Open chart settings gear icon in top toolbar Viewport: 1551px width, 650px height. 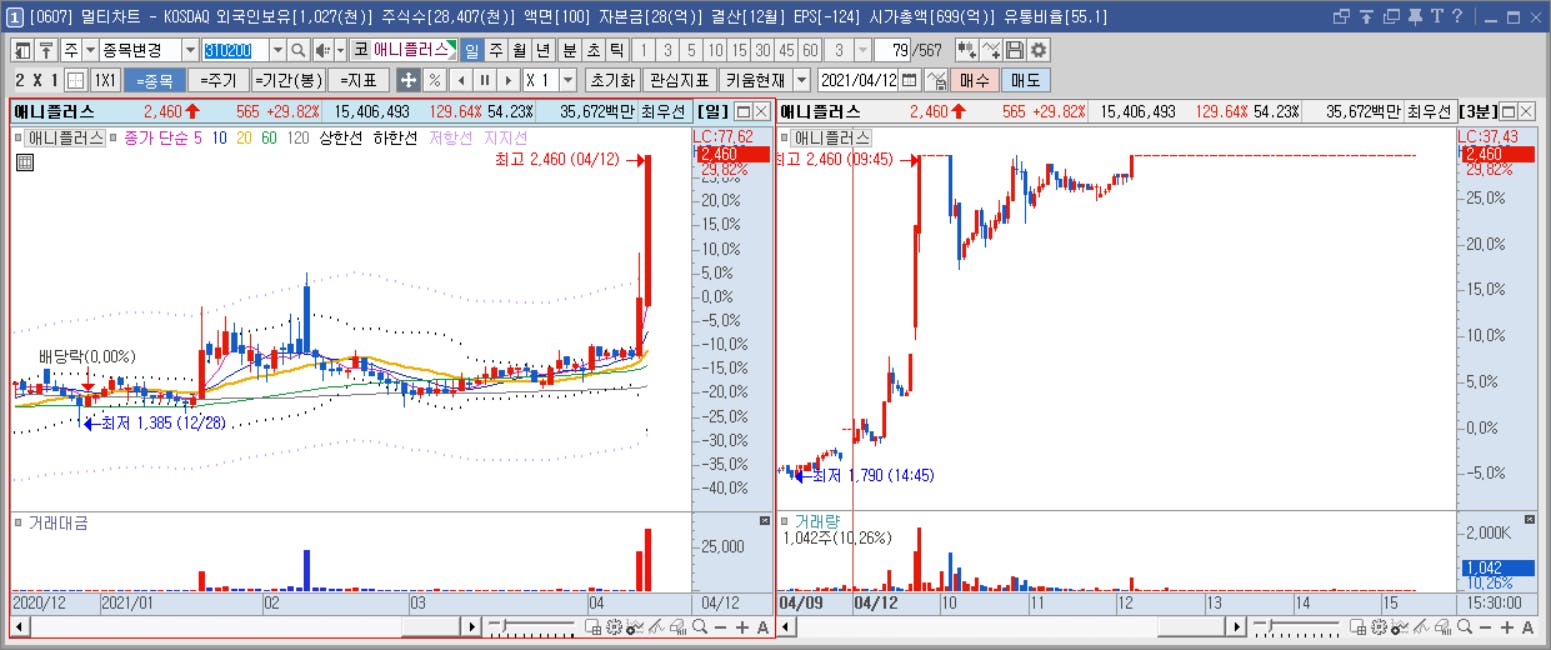(x=1039, y=50)
